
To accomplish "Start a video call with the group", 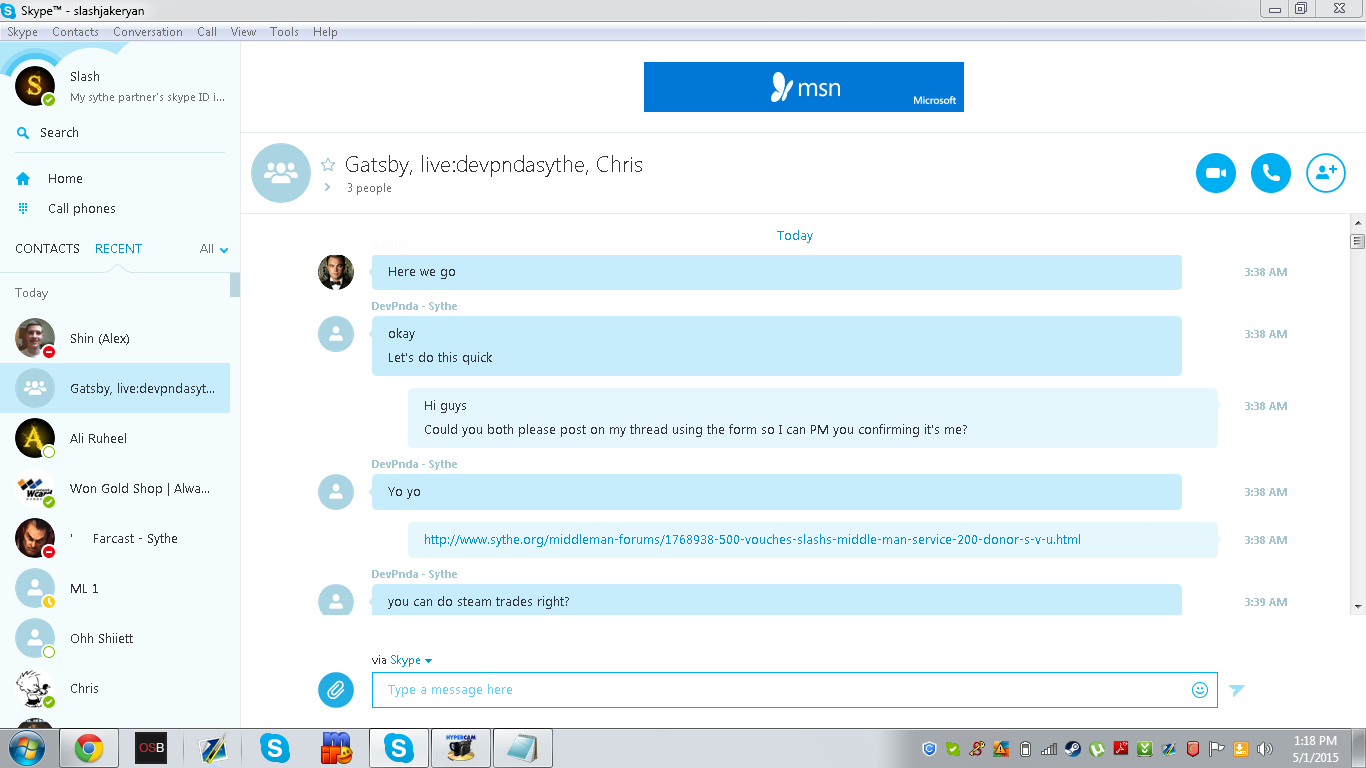I will point(1216,173).
